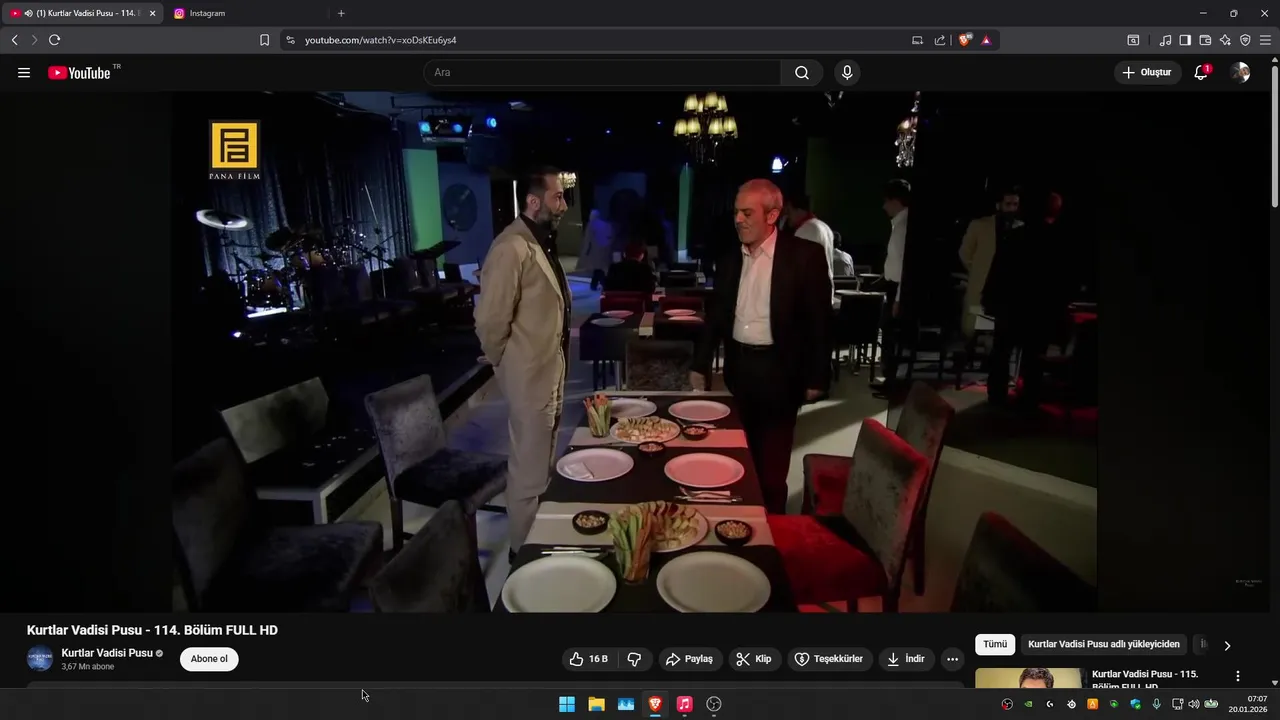Toggle Brave sidebar panel
1280x720 pixels.
tap(1185, 40)
